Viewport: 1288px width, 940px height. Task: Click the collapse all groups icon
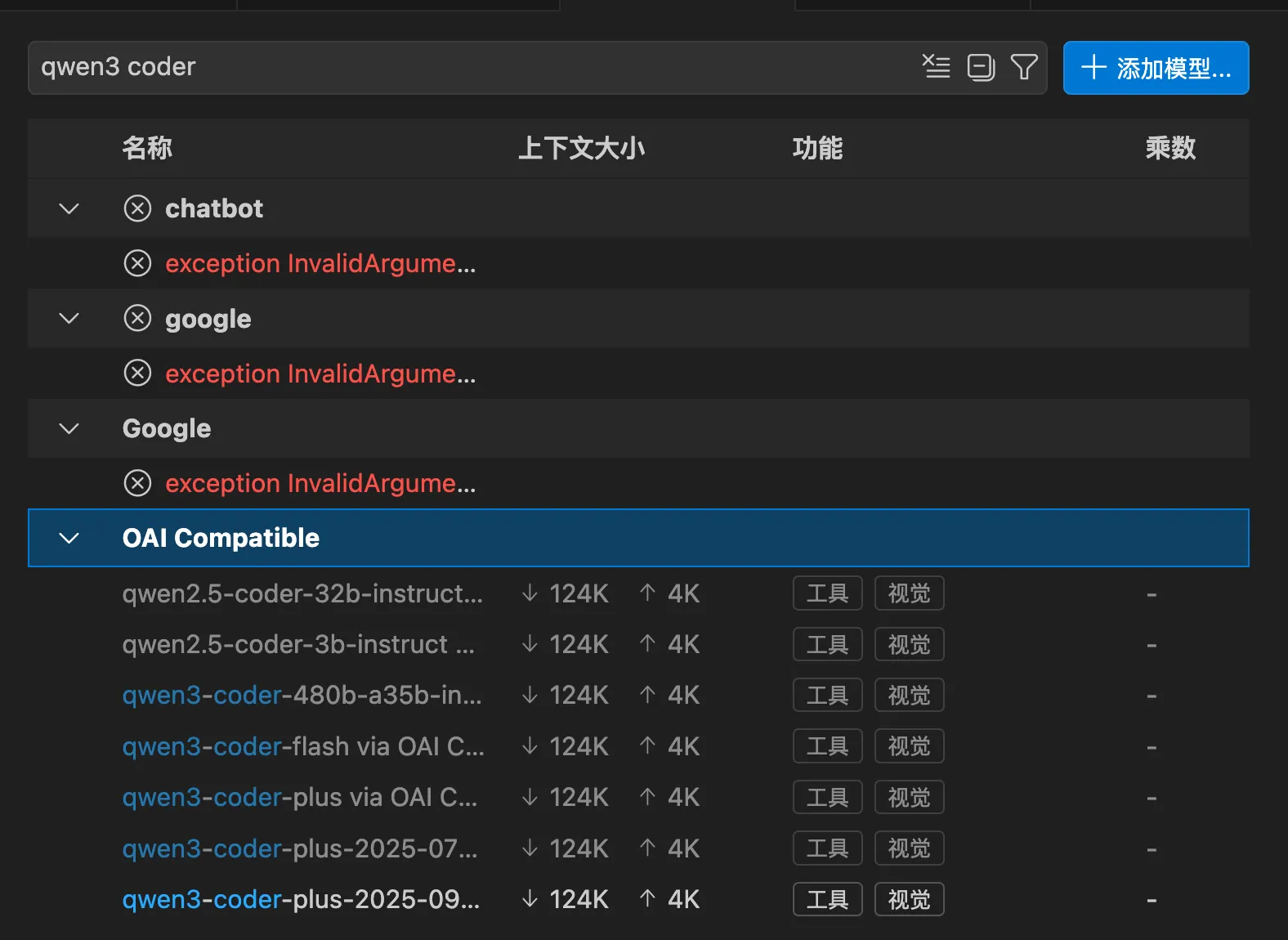[980, 67]
